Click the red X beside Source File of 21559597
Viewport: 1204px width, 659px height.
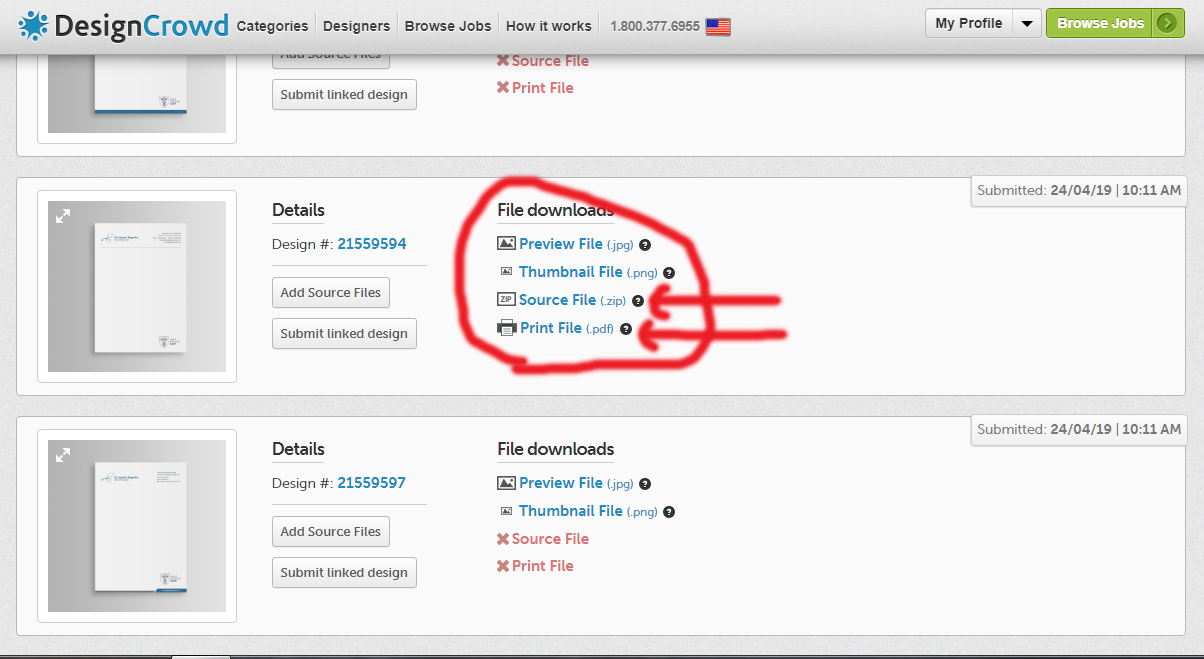click(x=503, y=539)
